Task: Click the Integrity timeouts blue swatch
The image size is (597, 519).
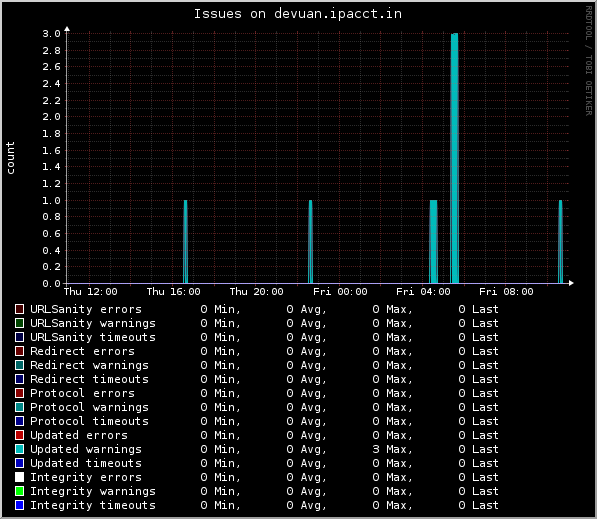Action: point(19,505)
